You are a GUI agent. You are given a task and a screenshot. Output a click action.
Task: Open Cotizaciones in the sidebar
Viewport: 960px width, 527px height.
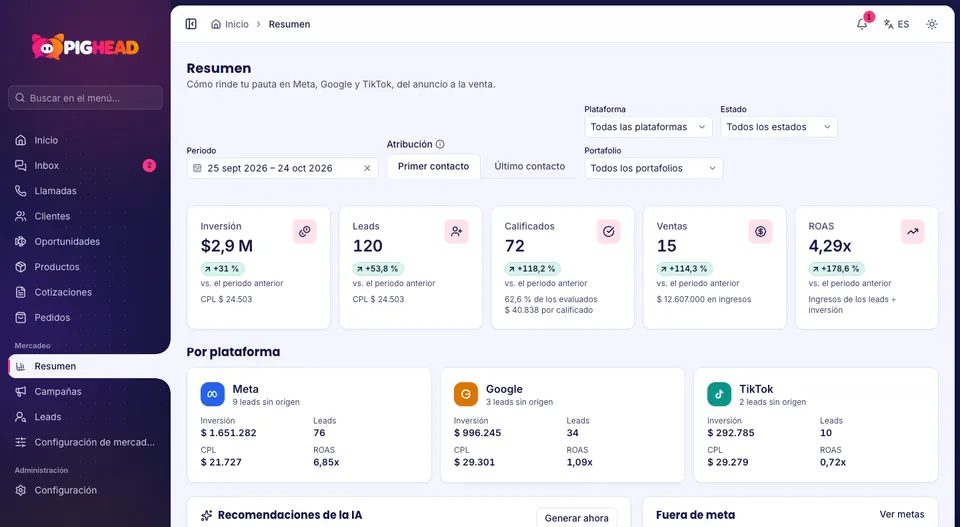85,292
